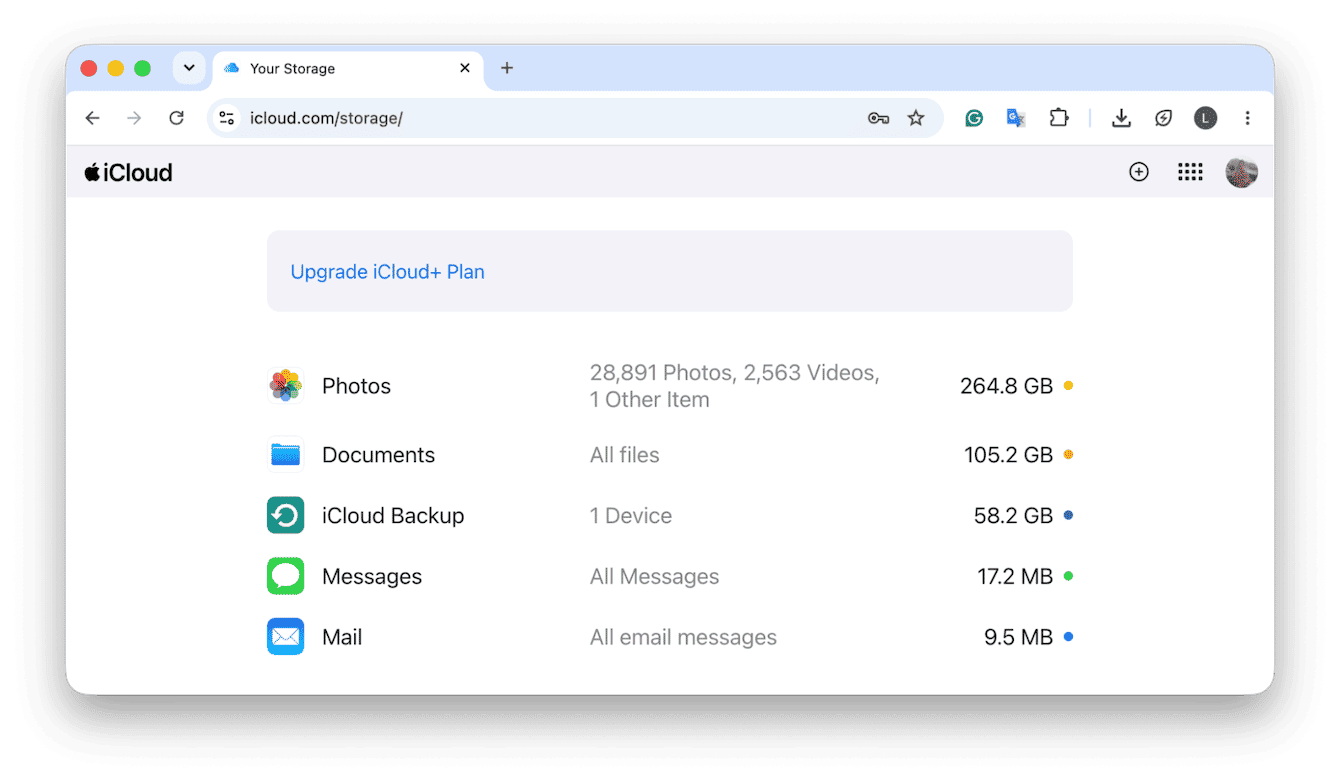The width and height of the screenshot is (1340, 782).
Task: Click the iCloud Backup label
Action: click(x=393, y=516)
